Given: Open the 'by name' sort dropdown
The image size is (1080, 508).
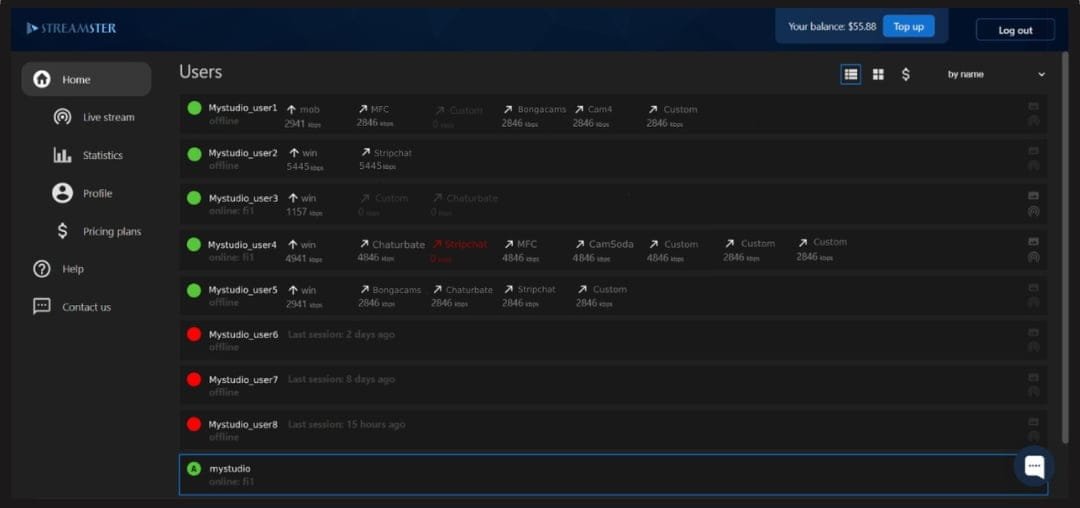Looking at the screenshot, I should (x=995, y=74).
